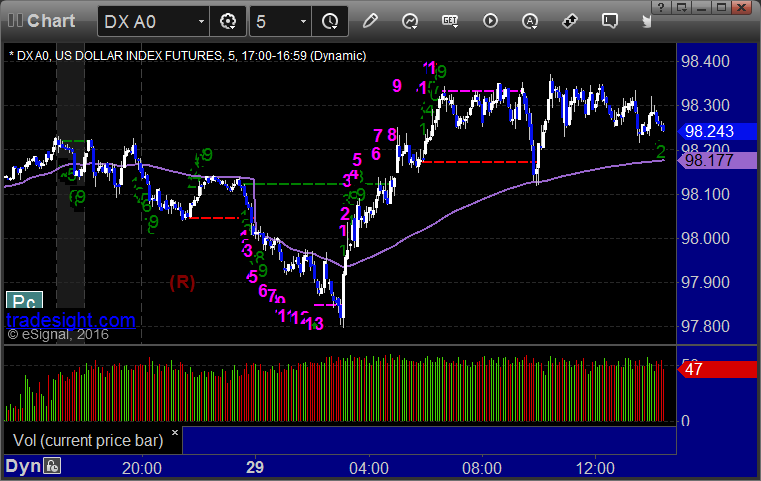This screenshot has height=481, width=761.
Task: Click the 12:00 time axis label
Action: click(595, 468)
